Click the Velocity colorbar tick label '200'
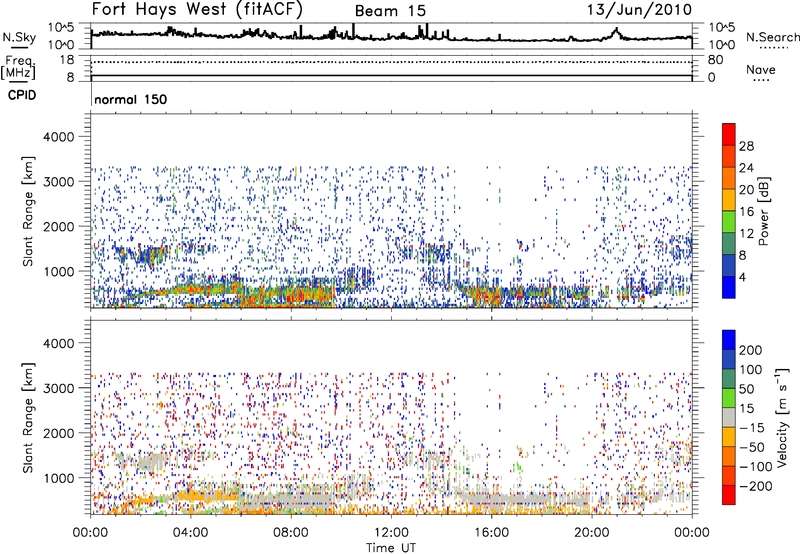Viewport: 800px width, 554px height. (x=751, y=350)
